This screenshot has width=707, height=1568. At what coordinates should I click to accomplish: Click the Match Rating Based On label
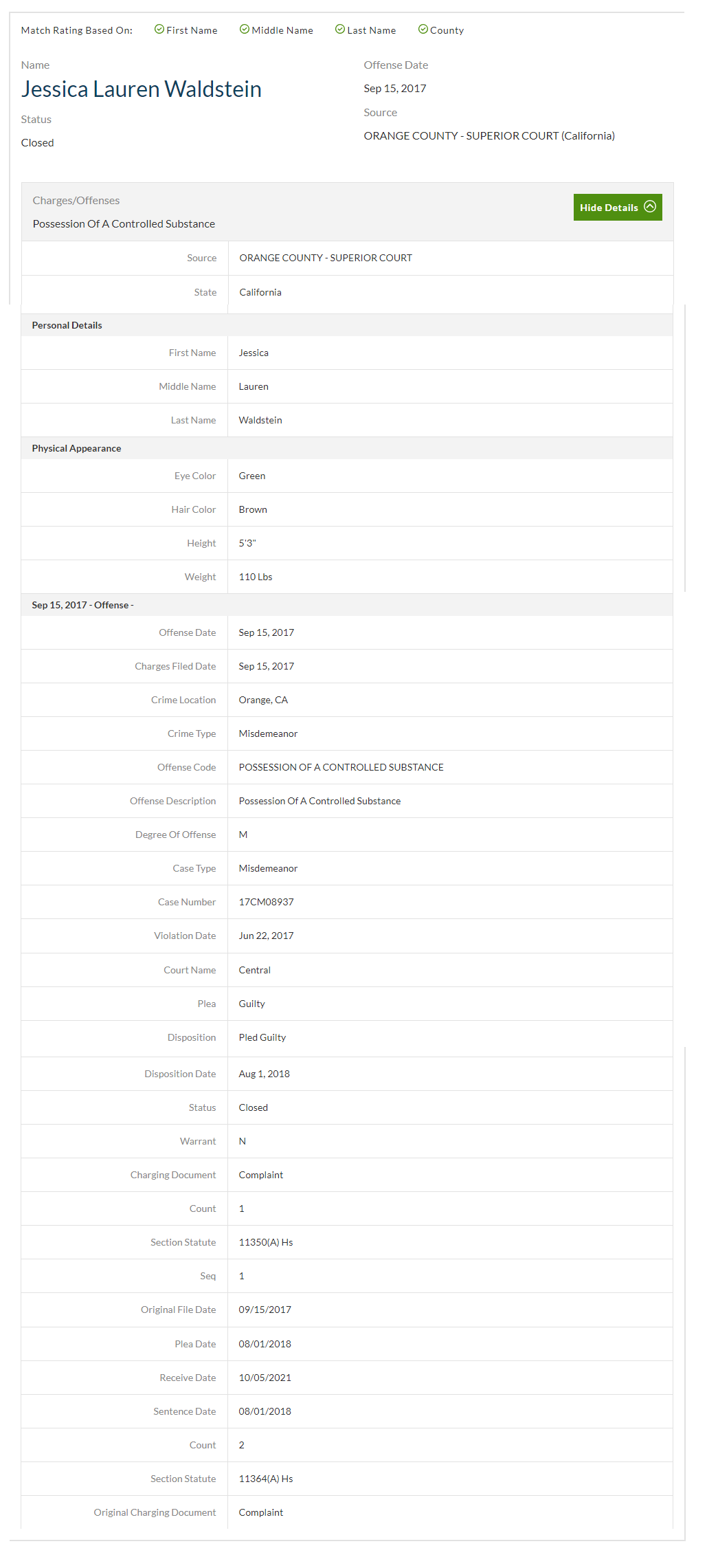77,30
